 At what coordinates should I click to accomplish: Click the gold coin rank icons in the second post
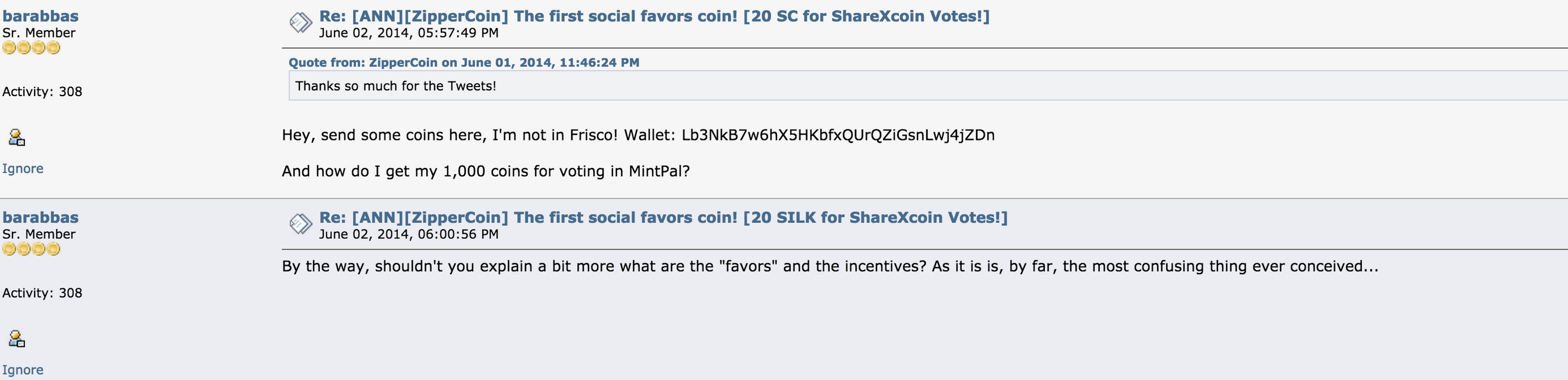(31, 249)
